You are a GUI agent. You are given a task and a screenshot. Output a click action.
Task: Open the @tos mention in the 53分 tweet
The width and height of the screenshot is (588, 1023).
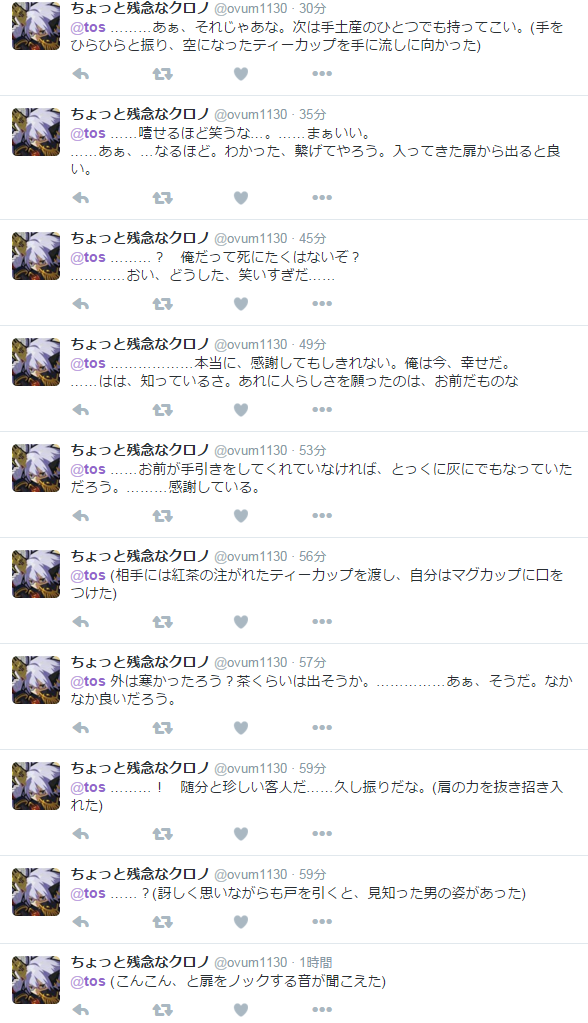click(88, 469)
